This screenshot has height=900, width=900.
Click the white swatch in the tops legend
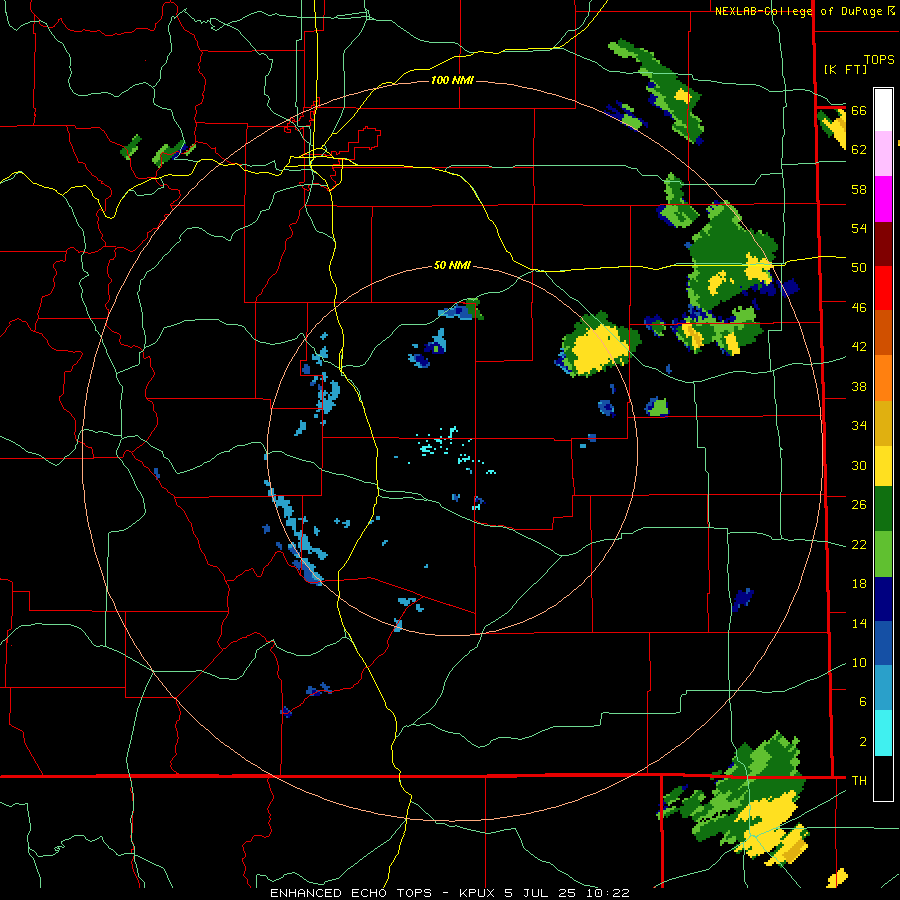[x=883, y=109]
